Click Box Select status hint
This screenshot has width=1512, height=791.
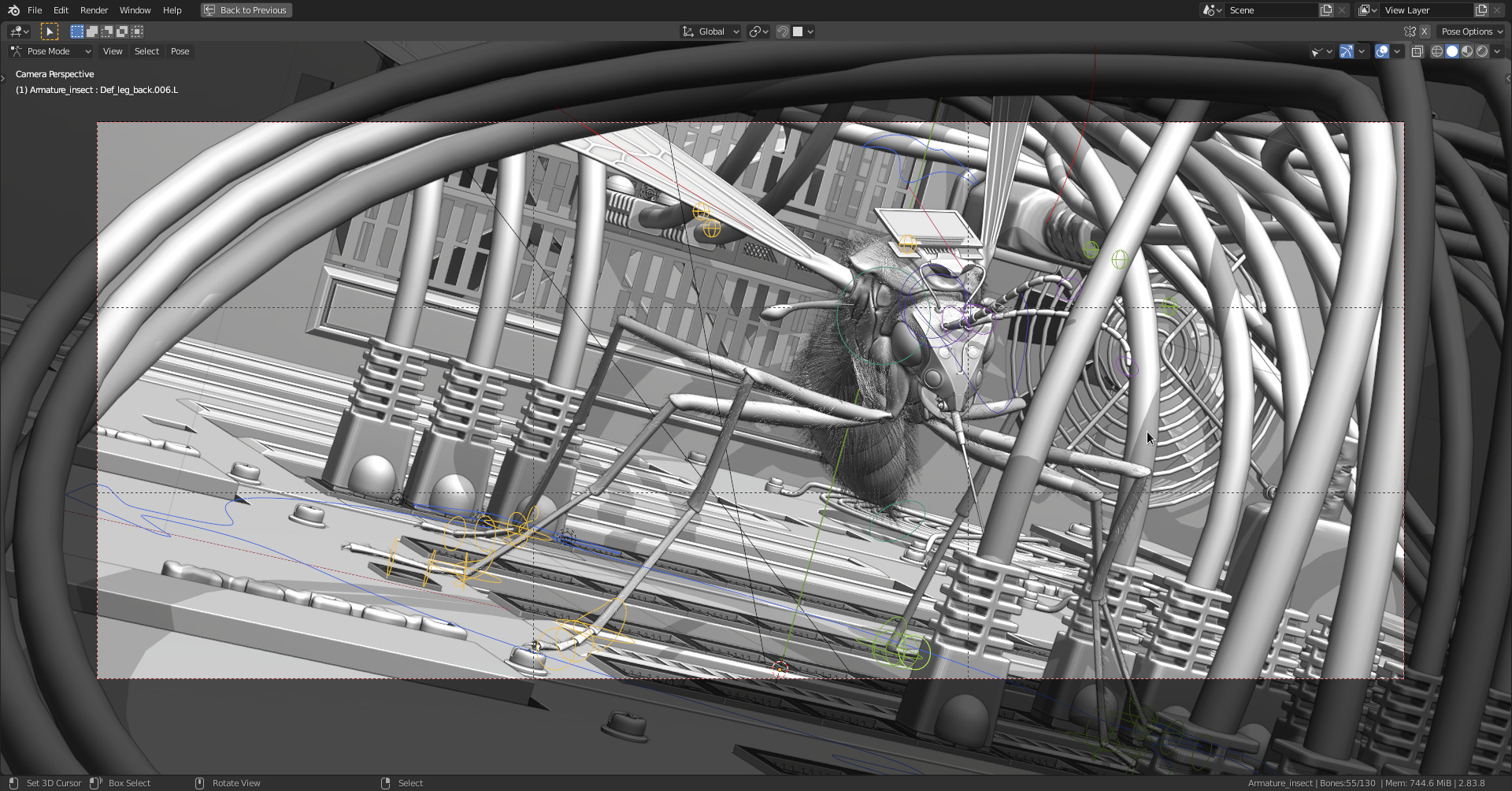click(x=129, y=783)
